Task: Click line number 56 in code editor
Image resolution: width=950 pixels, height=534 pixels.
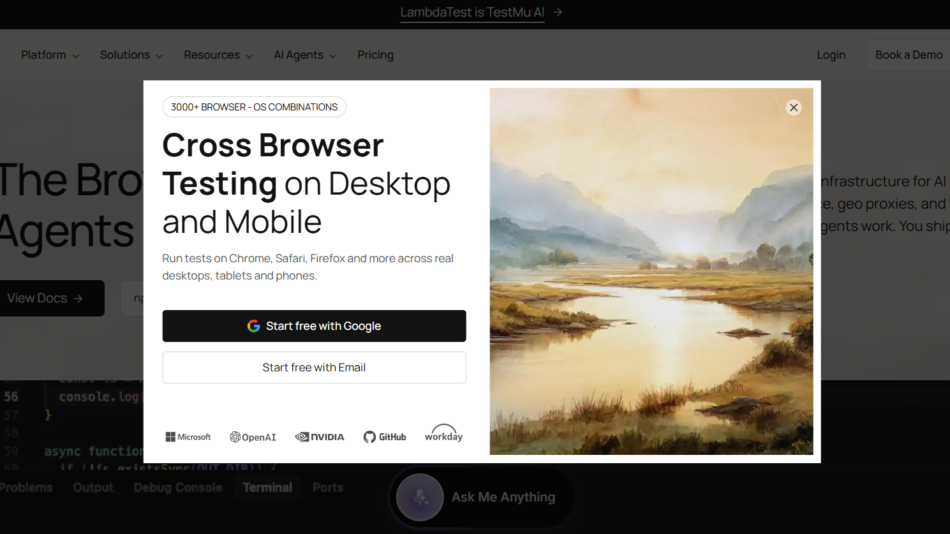Action: (11, 397)
